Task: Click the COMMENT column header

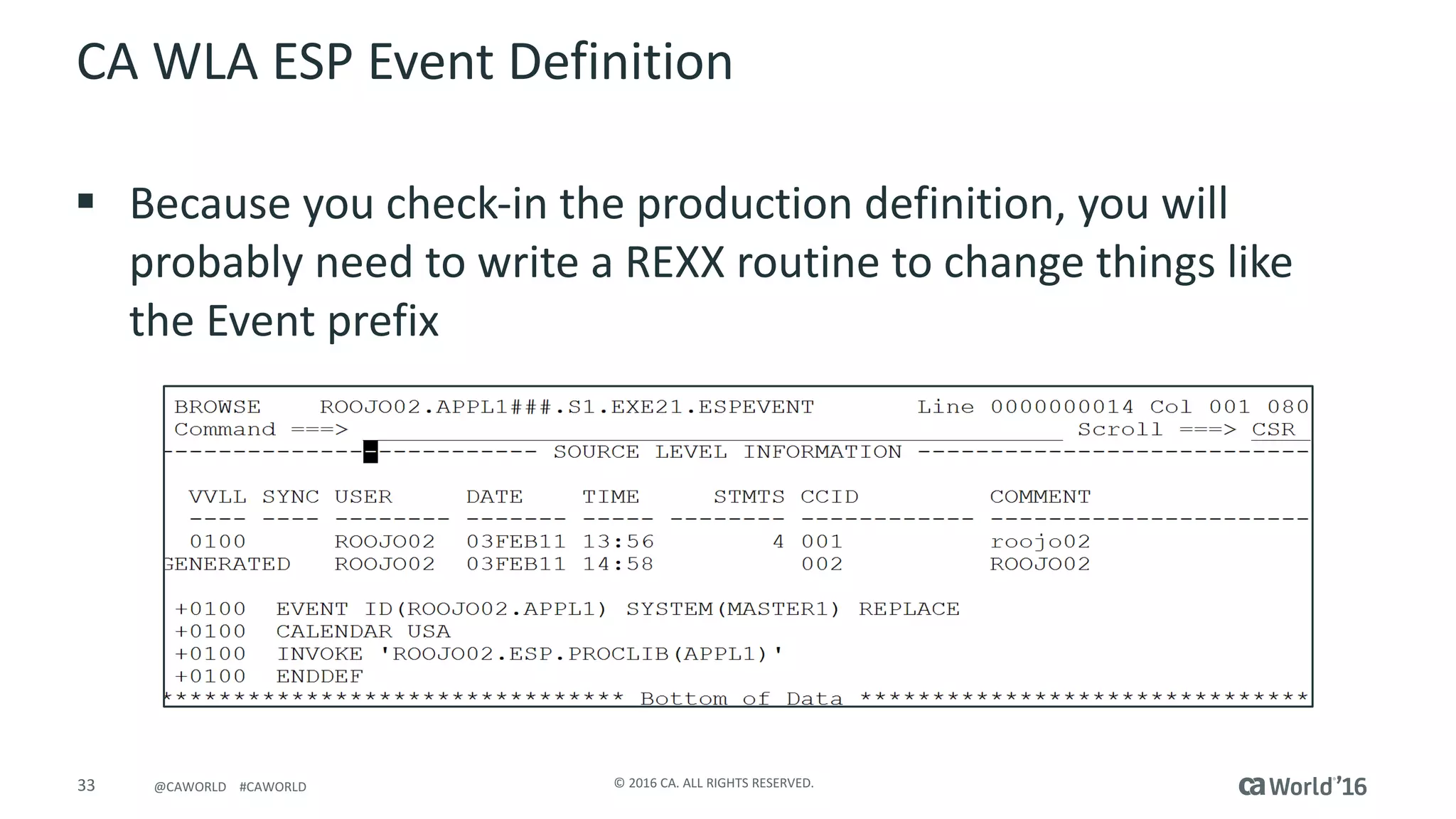Action: 1040,497
